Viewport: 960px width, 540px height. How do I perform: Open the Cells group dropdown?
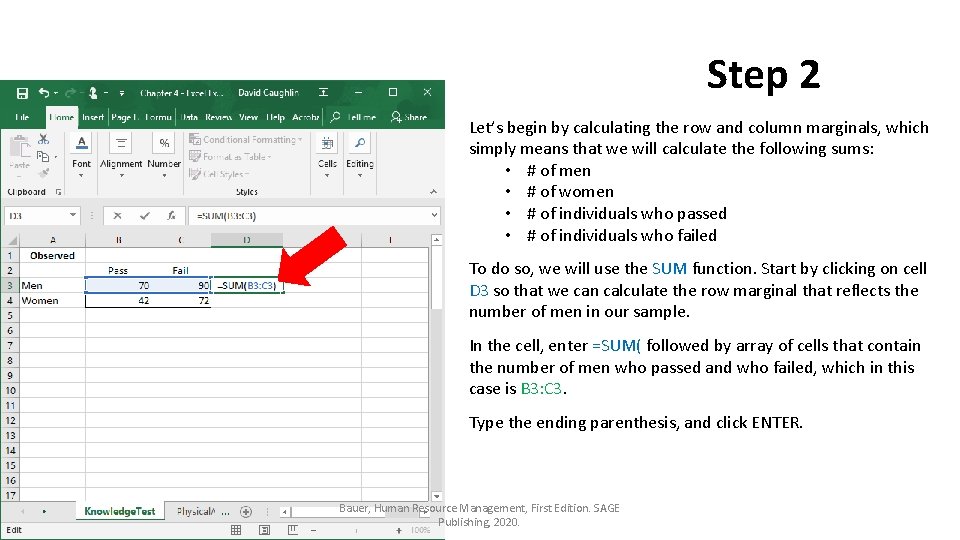click(327, 157)
